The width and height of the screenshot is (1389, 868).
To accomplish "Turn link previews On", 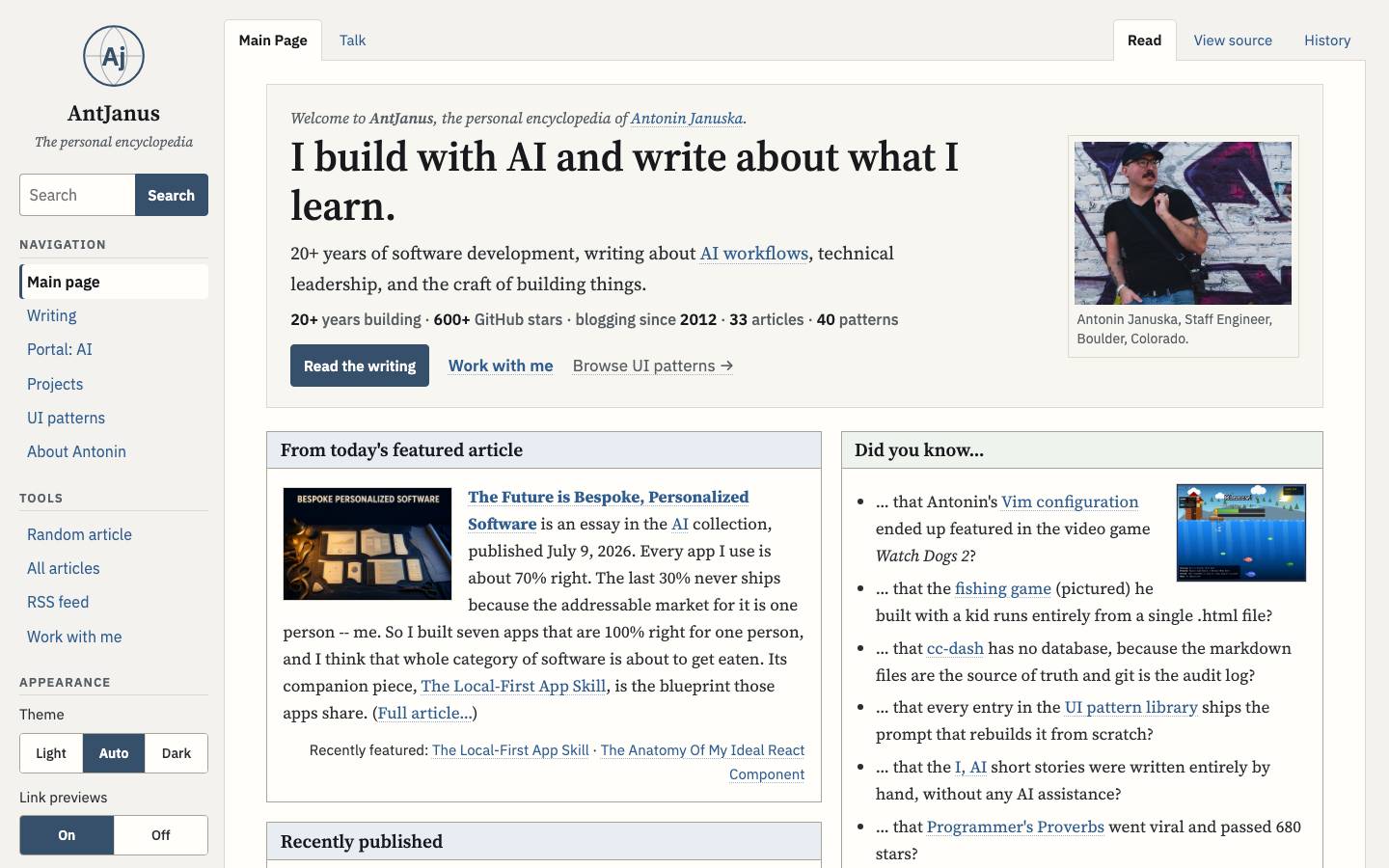I will (x=67, y=835).
